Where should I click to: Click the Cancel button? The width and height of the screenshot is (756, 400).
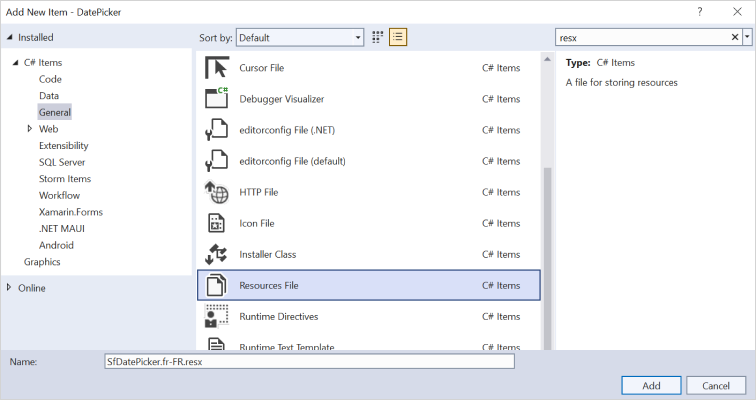tap(716, 386)
